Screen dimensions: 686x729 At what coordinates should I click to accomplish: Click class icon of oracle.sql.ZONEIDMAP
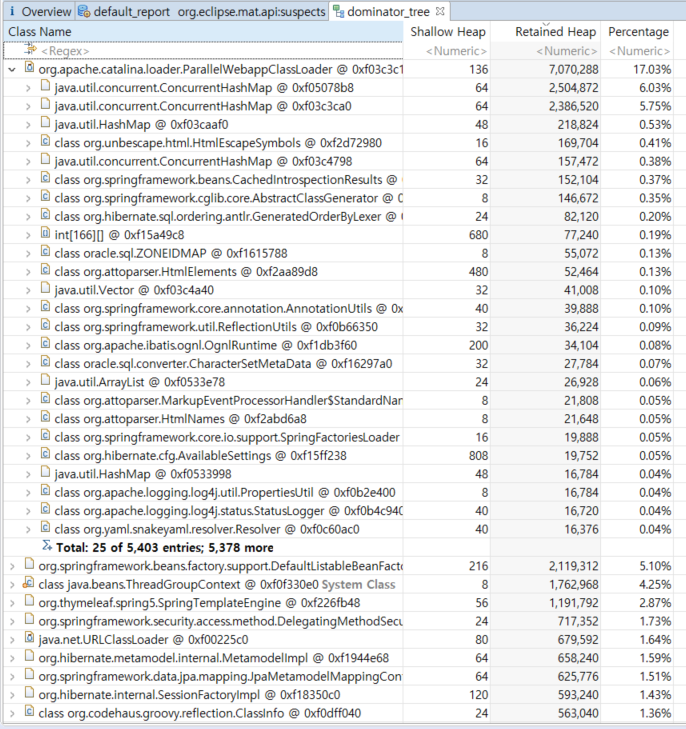(x=45, y=252)
